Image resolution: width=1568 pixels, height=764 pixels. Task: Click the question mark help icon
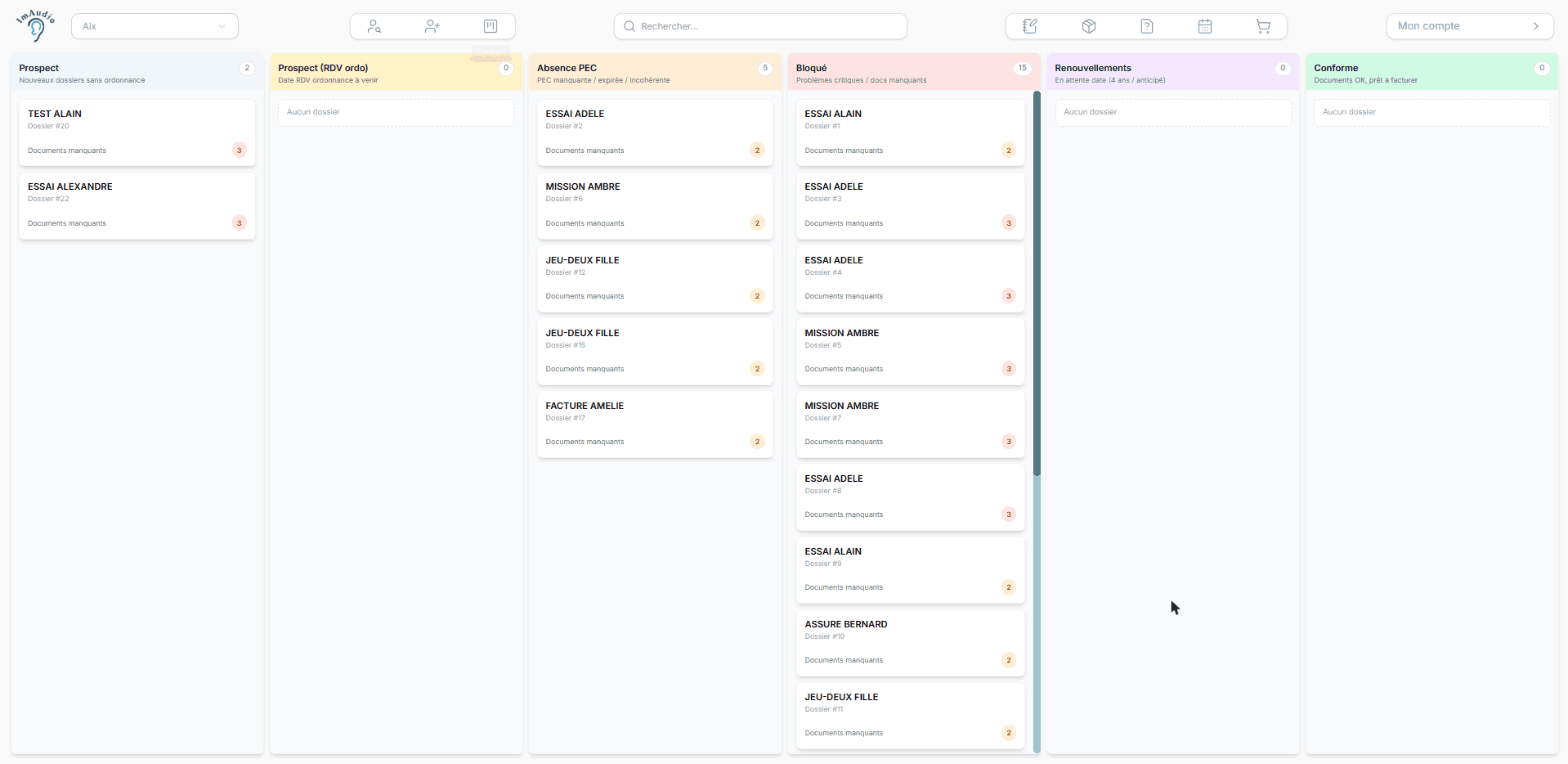pyautogui.click(x=1147, y=26)
